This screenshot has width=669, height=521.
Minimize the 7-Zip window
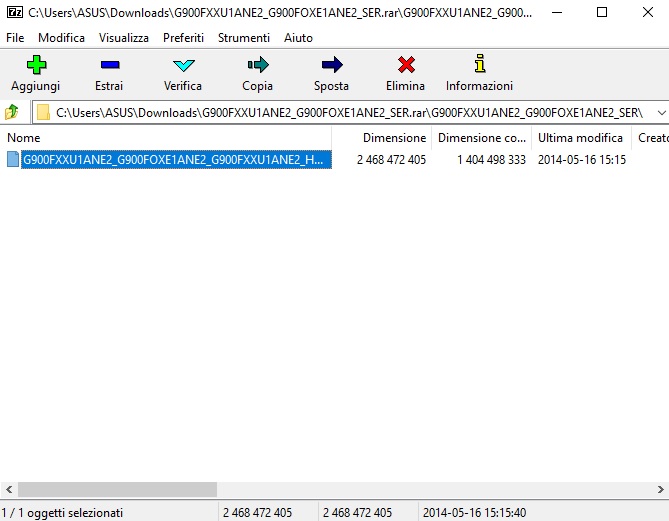(556, 12)
